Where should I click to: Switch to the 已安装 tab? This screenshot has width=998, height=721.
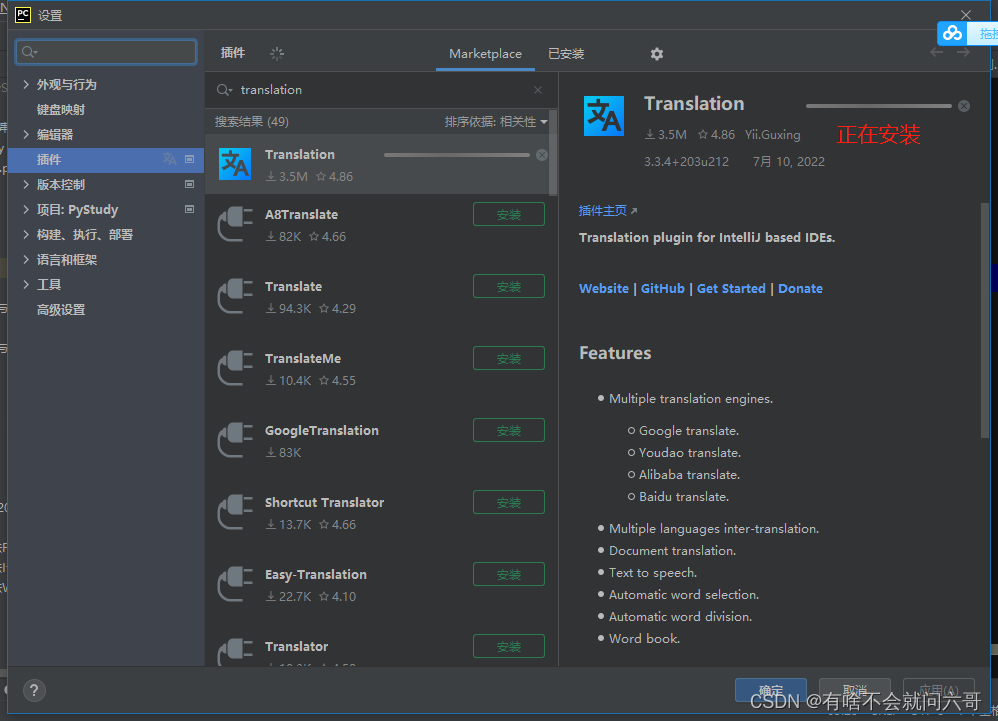(566, 54)
